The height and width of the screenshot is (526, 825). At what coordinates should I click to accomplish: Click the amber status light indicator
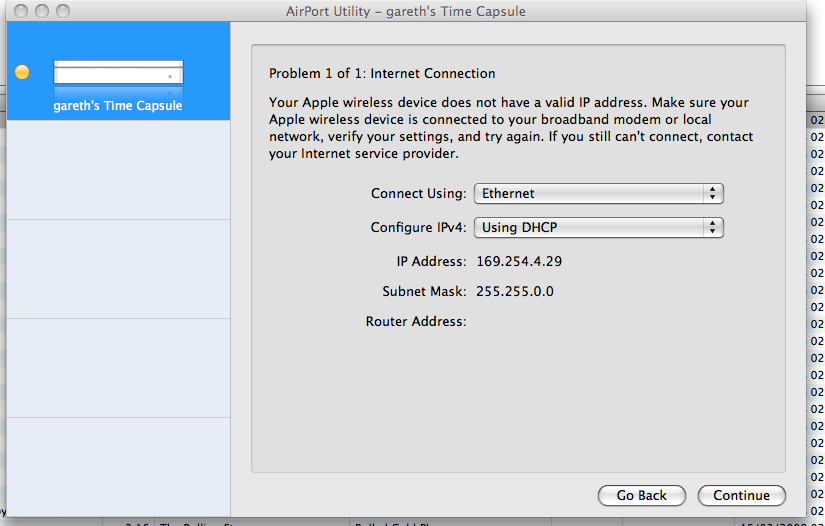click(x=22, y=72)
